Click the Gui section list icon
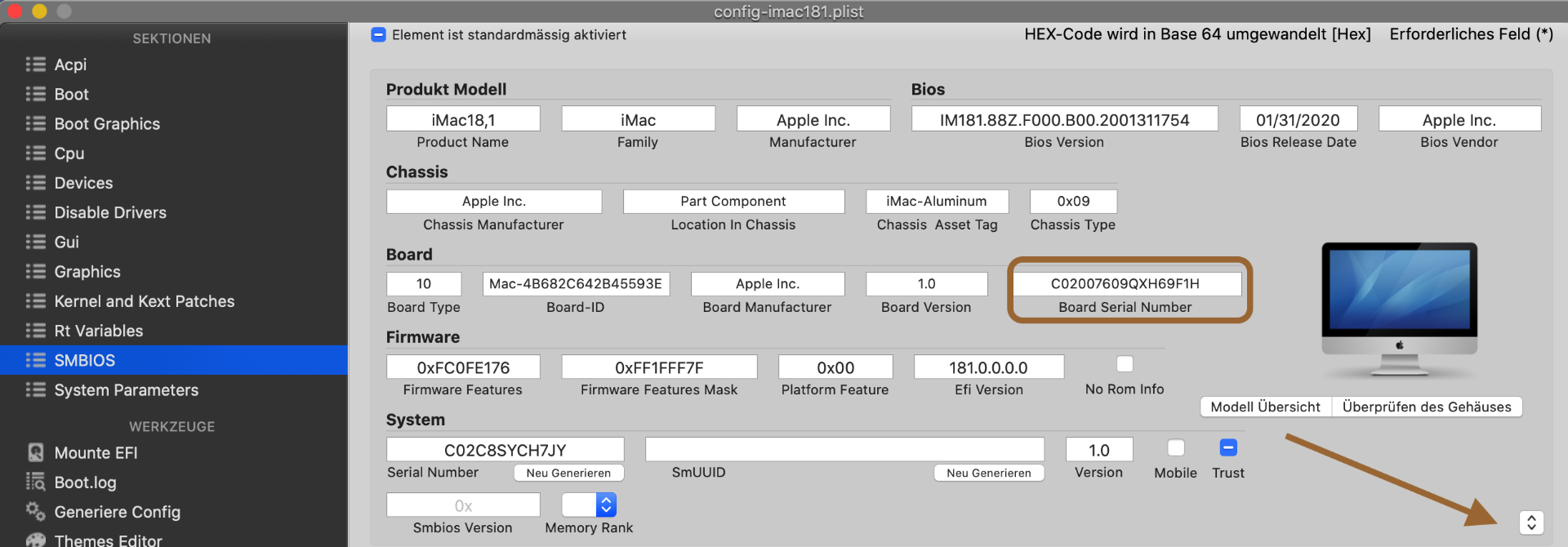The width and height of the screenshot is (1568, 547). pyautogui.click(x=35, y=242)
